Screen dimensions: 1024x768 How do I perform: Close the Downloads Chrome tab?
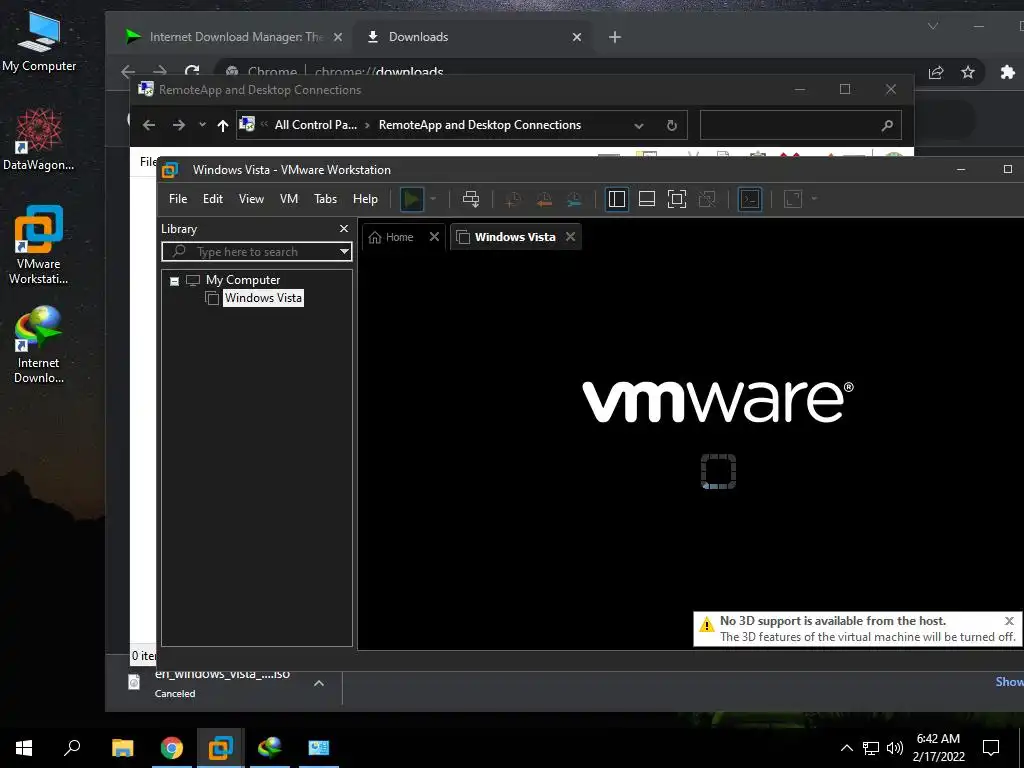click(577, 37)
